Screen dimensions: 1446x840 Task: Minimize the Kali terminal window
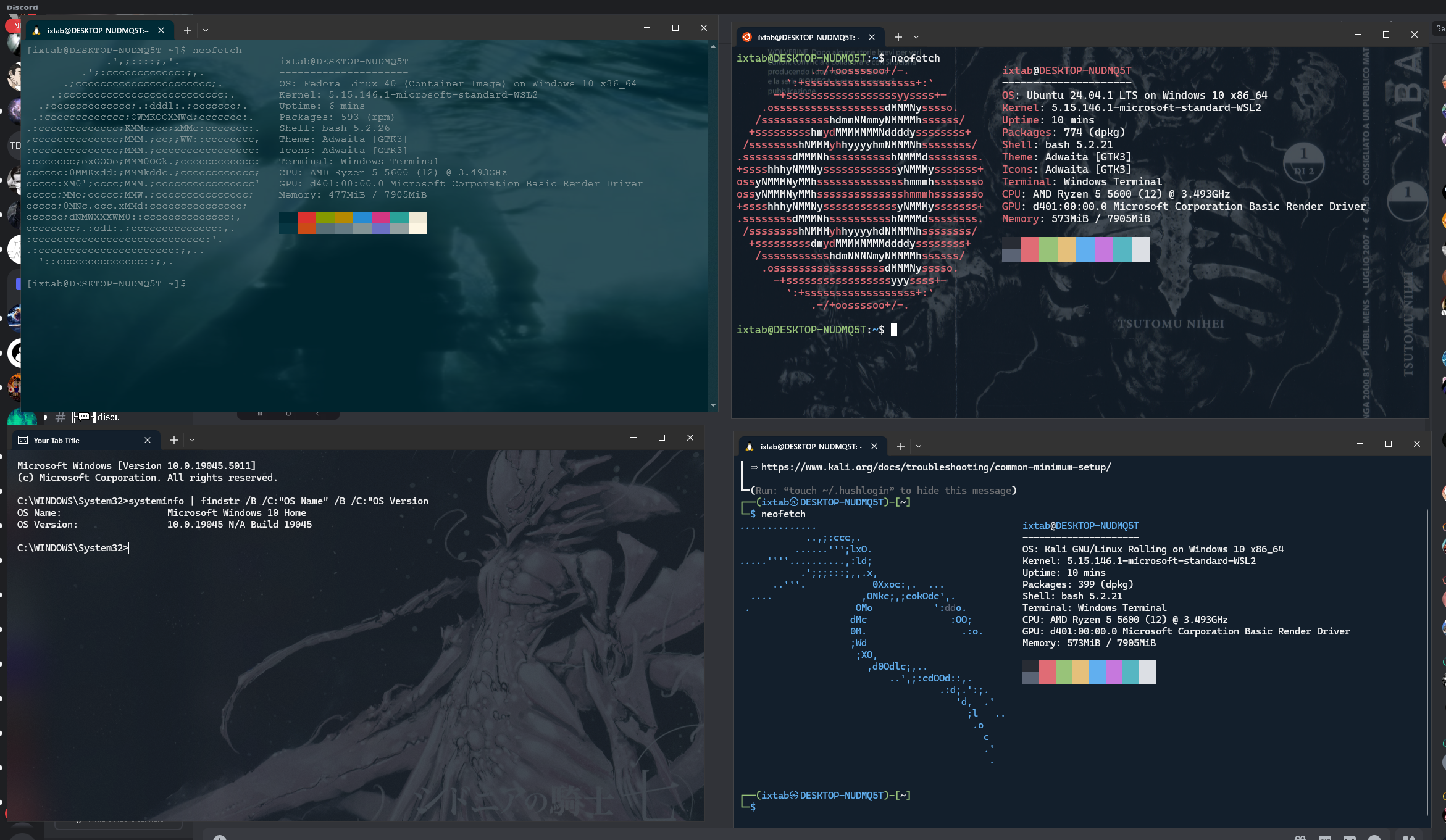(1360, 444)
